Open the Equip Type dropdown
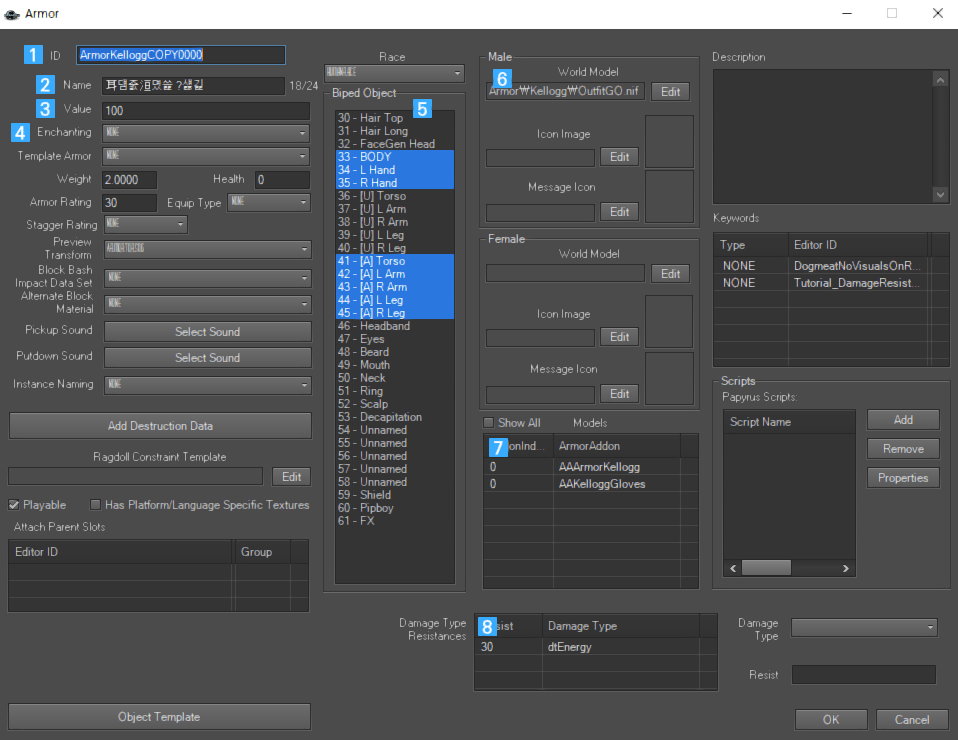 (269, 202)
